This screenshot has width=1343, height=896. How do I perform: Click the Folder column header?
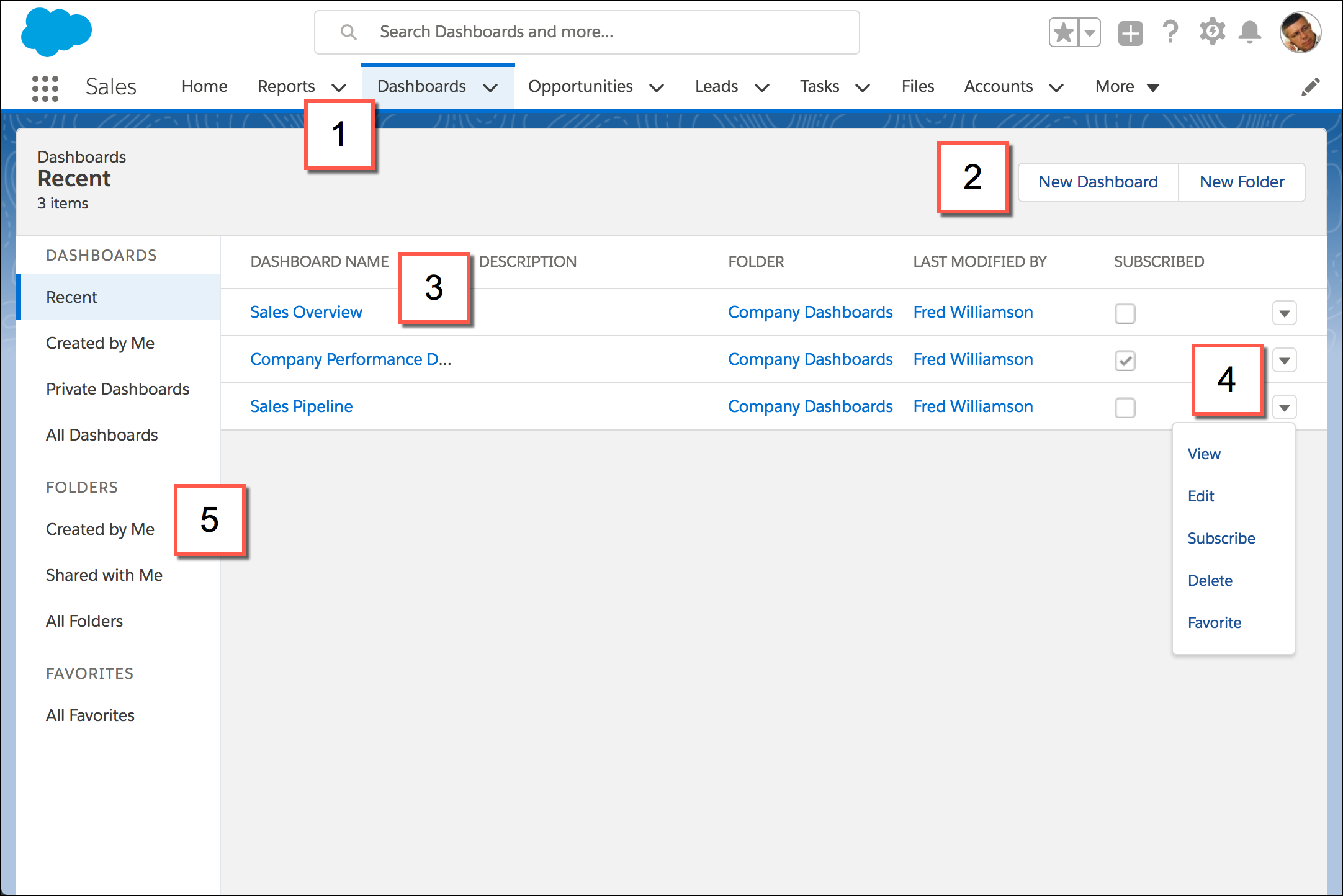[756, 261]
